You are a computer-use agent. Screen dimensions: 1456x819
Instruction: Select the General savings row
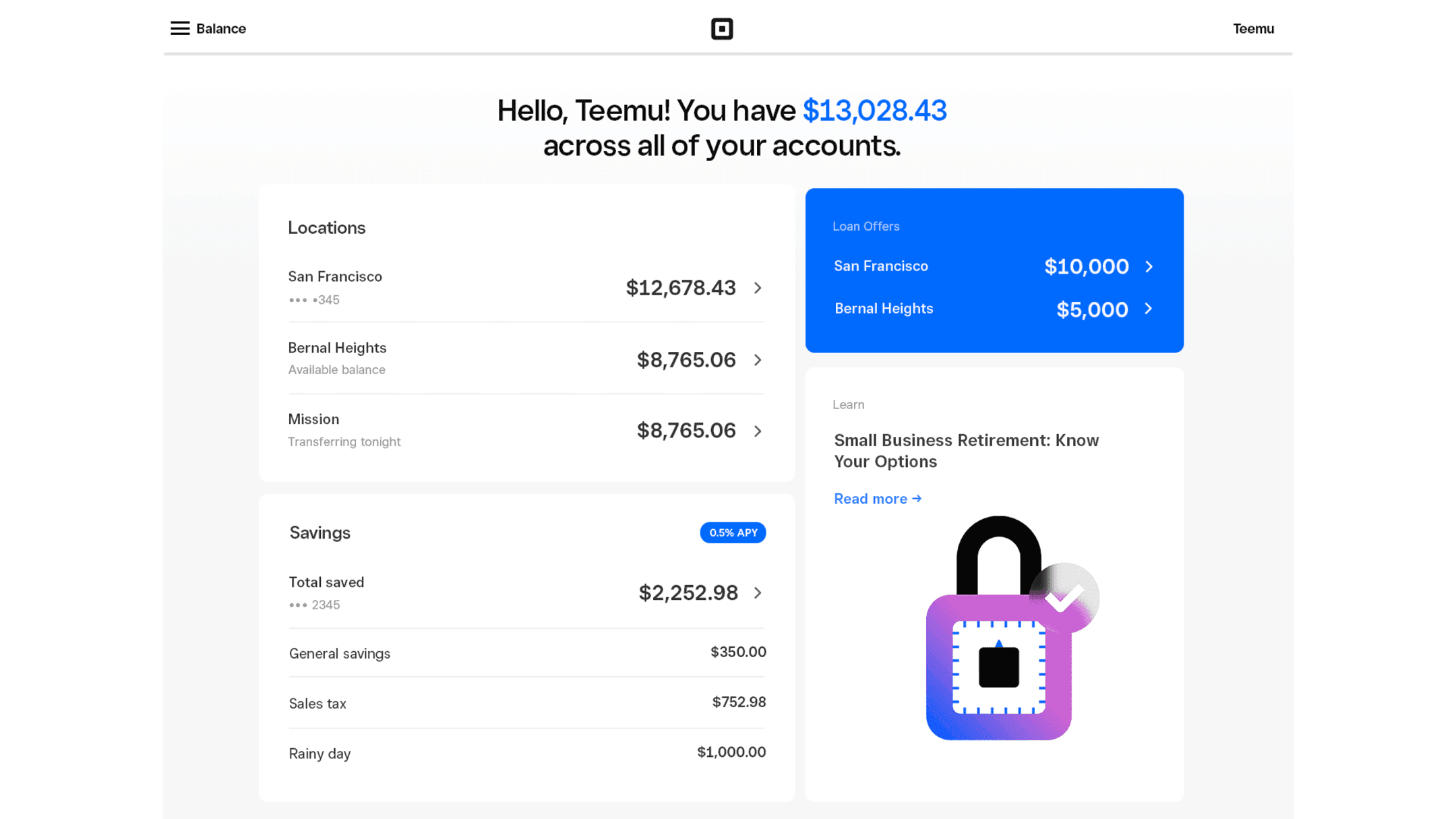tap(526, 653)
